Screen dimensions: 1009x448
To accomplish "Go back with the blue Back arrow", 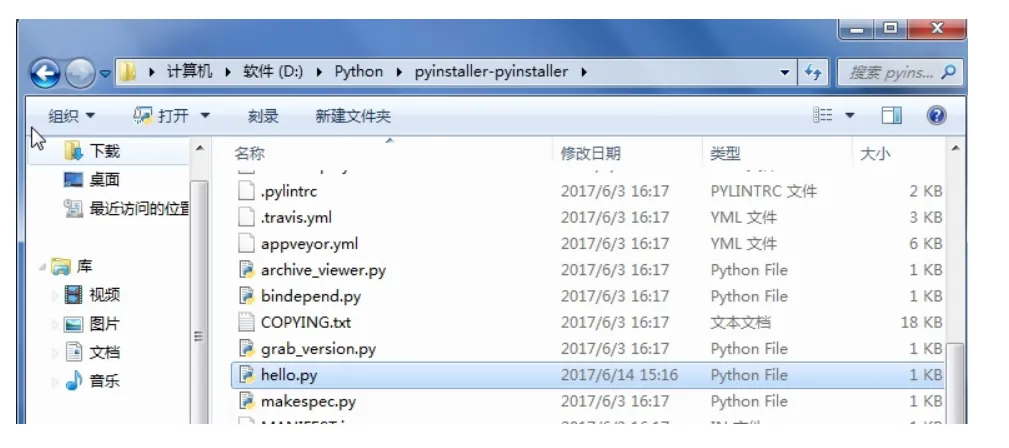I will [x=45, y=73].
